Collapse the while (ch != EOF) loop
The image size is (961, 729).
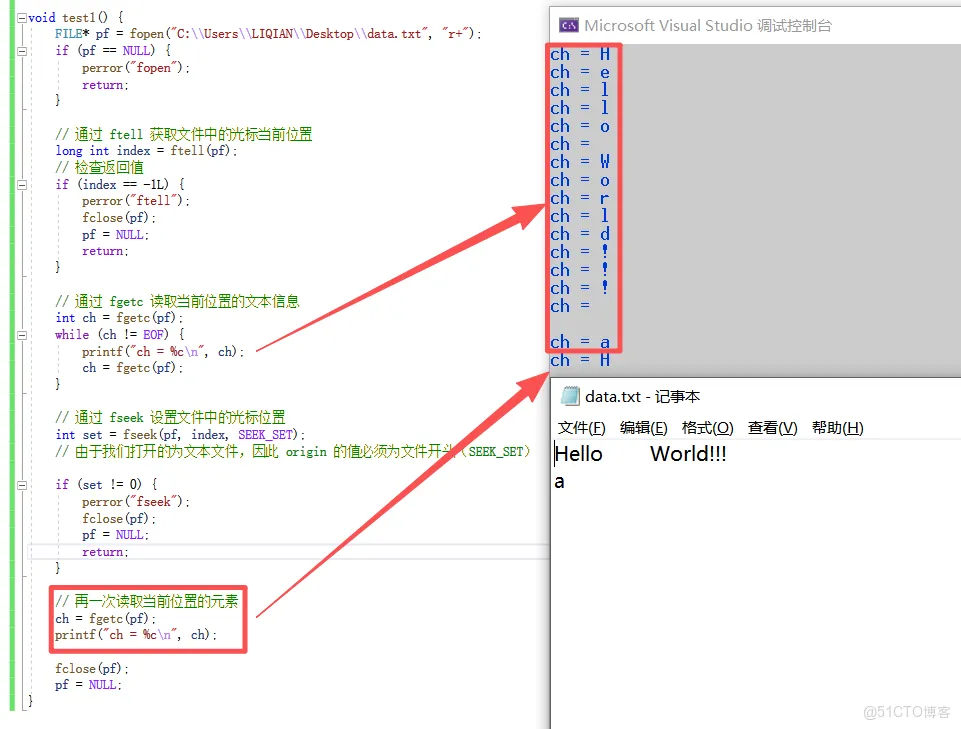(x=21, y=335)
